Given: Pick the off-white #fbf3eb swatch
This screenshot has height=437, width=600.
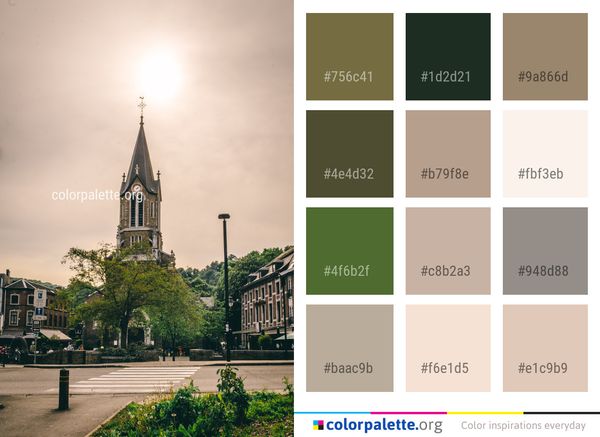Looking at the screenshot, I should (x=545, y=154).
